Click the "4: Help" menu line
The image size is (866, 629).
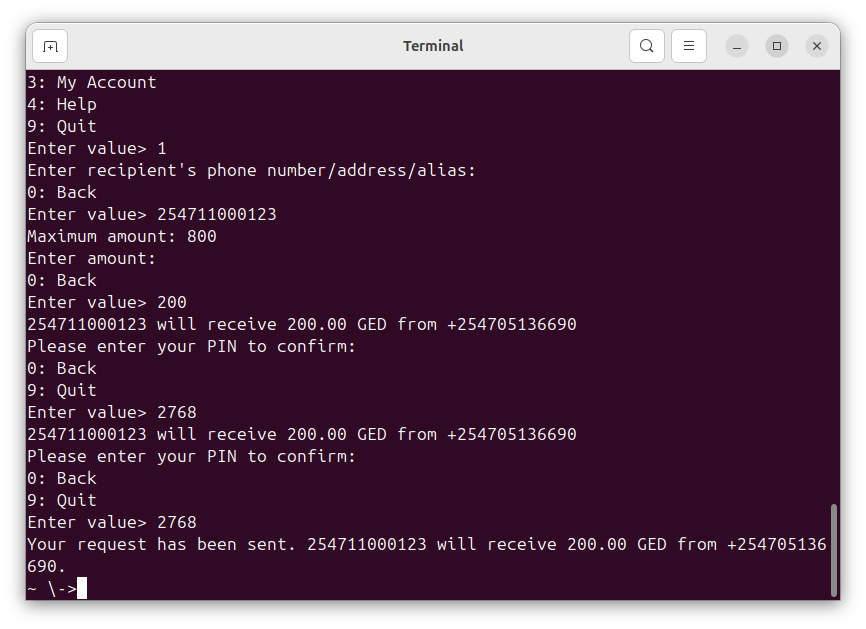point(62,104)
